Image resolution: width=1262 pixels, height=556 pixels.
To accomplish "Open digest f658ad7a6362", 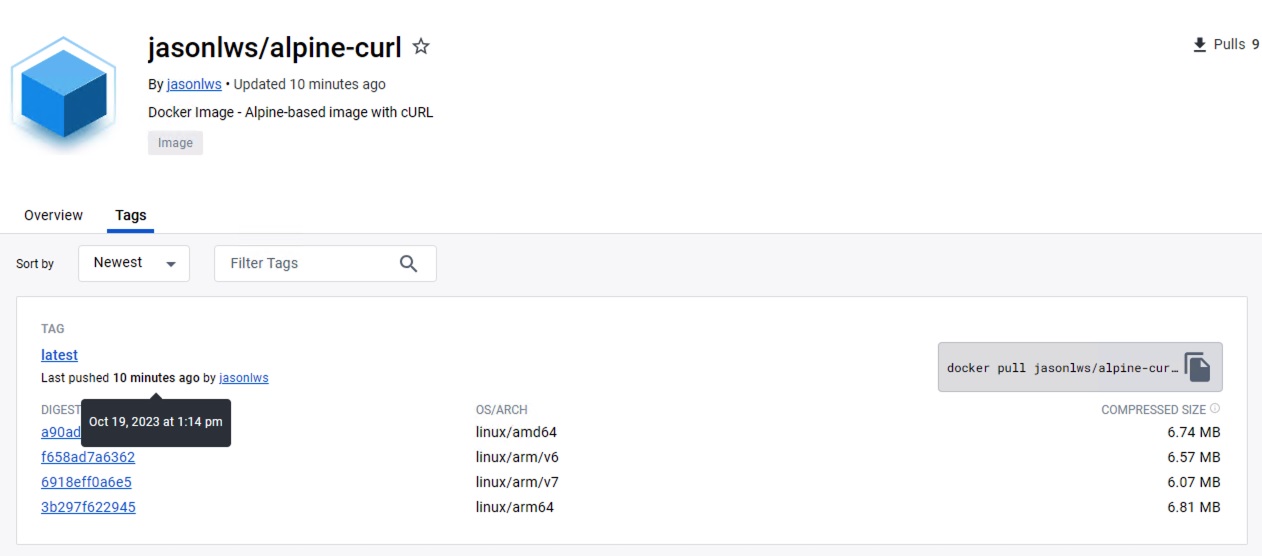I will [x=88, y=457].
